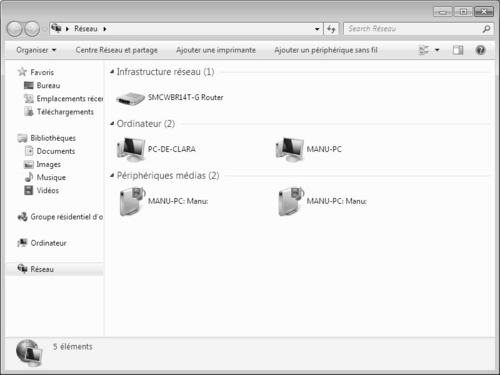Collapse the Ordinateur (2) group
This screenshot has width=500, height=375.
[112, 124]
